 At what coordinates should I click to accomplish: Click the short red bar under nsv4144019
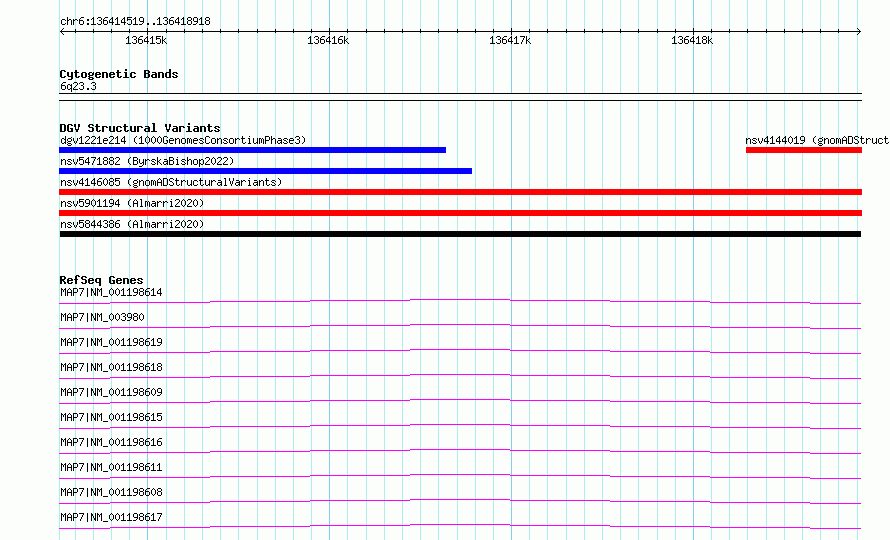tap(804, 150)
